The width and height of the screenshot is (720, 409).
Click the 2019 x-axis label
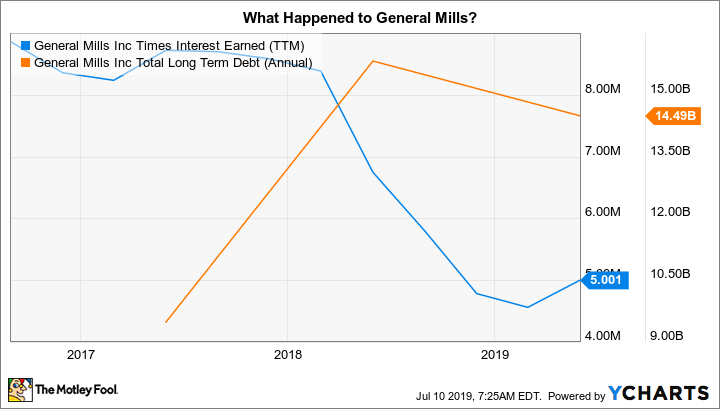(495, 355)
